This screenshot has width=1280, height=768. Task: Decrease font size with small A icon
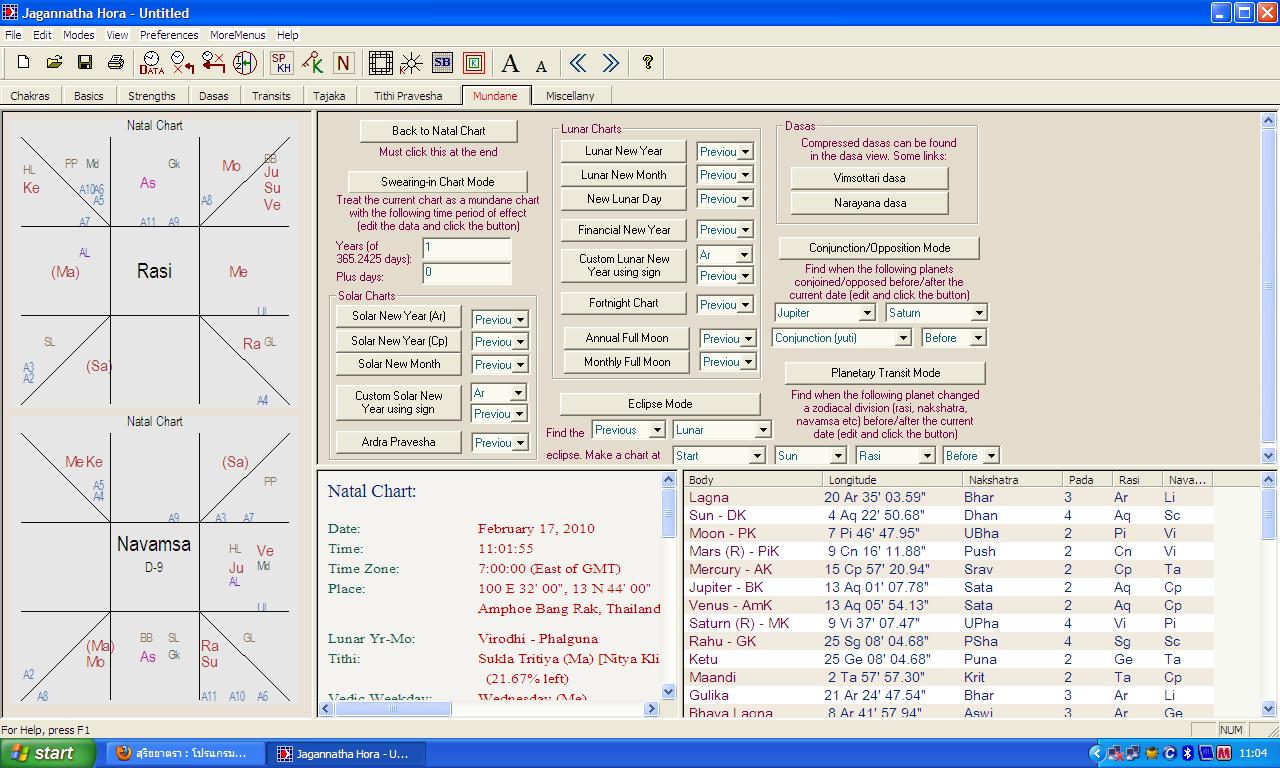click(x=541, y=65)
